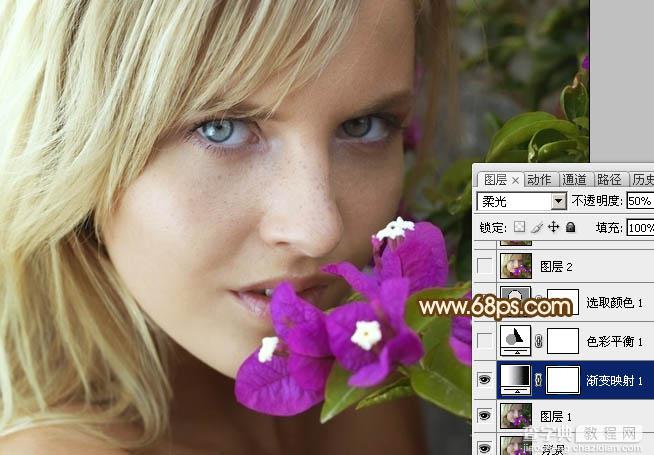Hide the 背景 layer at bottom
This screenshot has width=654, height=455.
pos(484,448)
